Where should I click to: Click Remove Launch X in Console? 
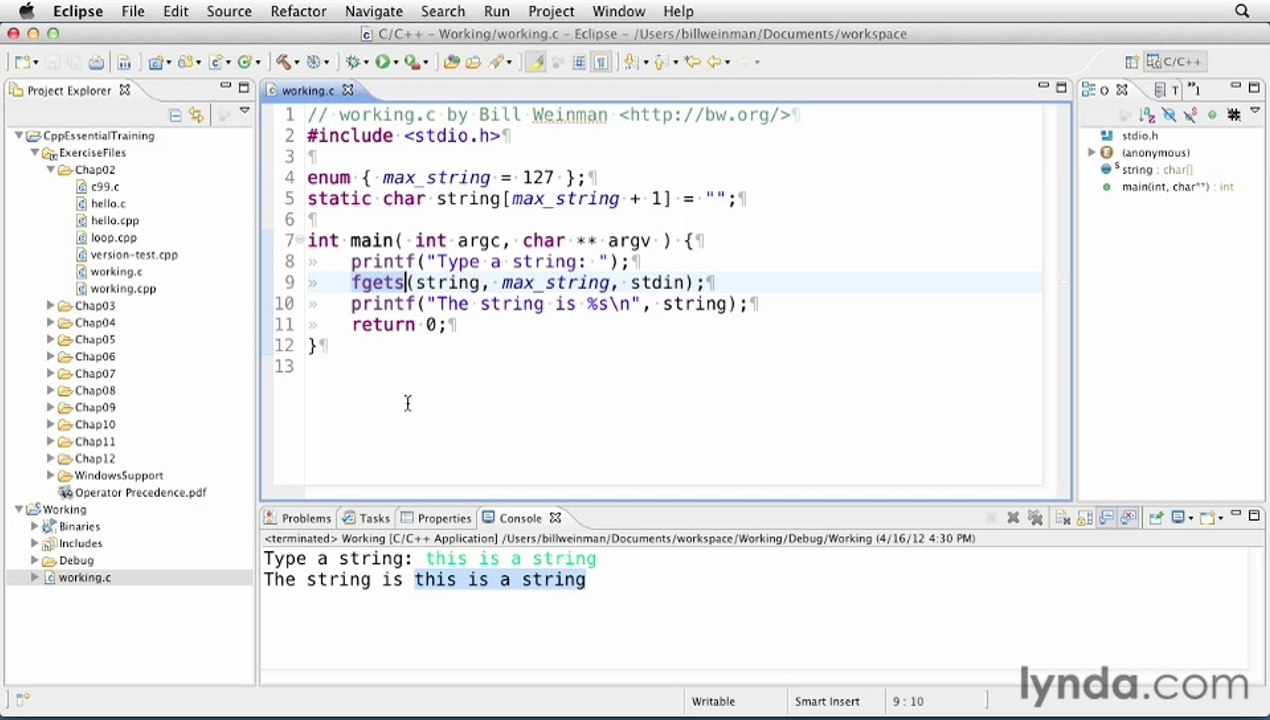point(1013,518)
